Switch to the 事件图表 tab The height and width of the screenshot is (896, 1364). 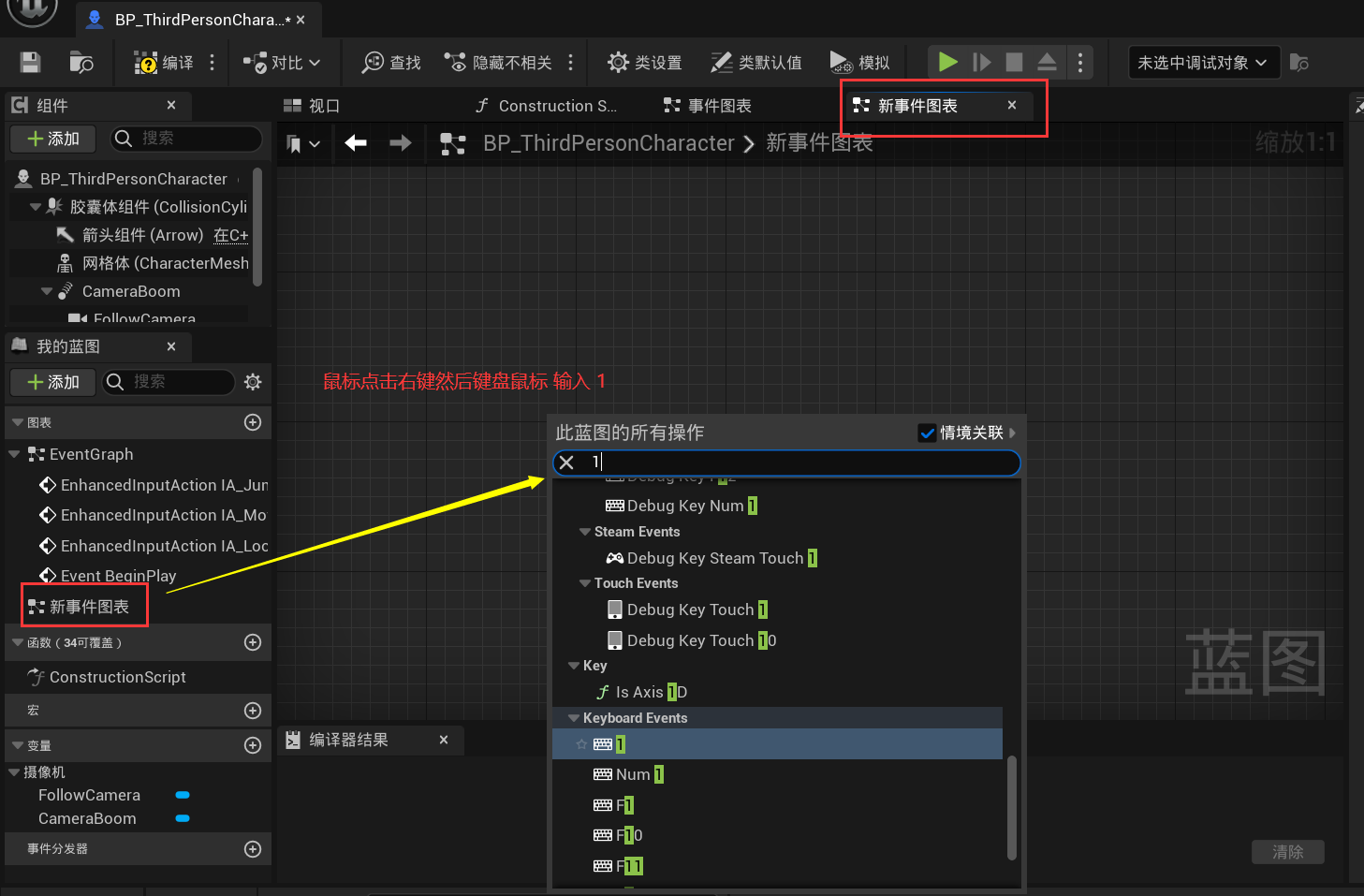pyautogui.click(x=708, y=106)
